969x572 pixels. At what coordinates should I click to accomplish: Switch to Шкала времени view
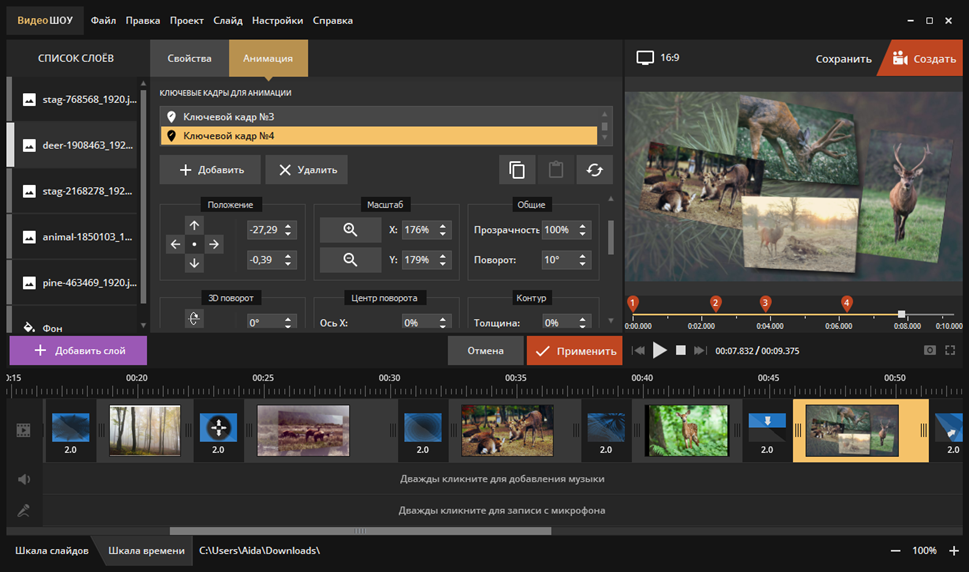[x=146, y=550]
